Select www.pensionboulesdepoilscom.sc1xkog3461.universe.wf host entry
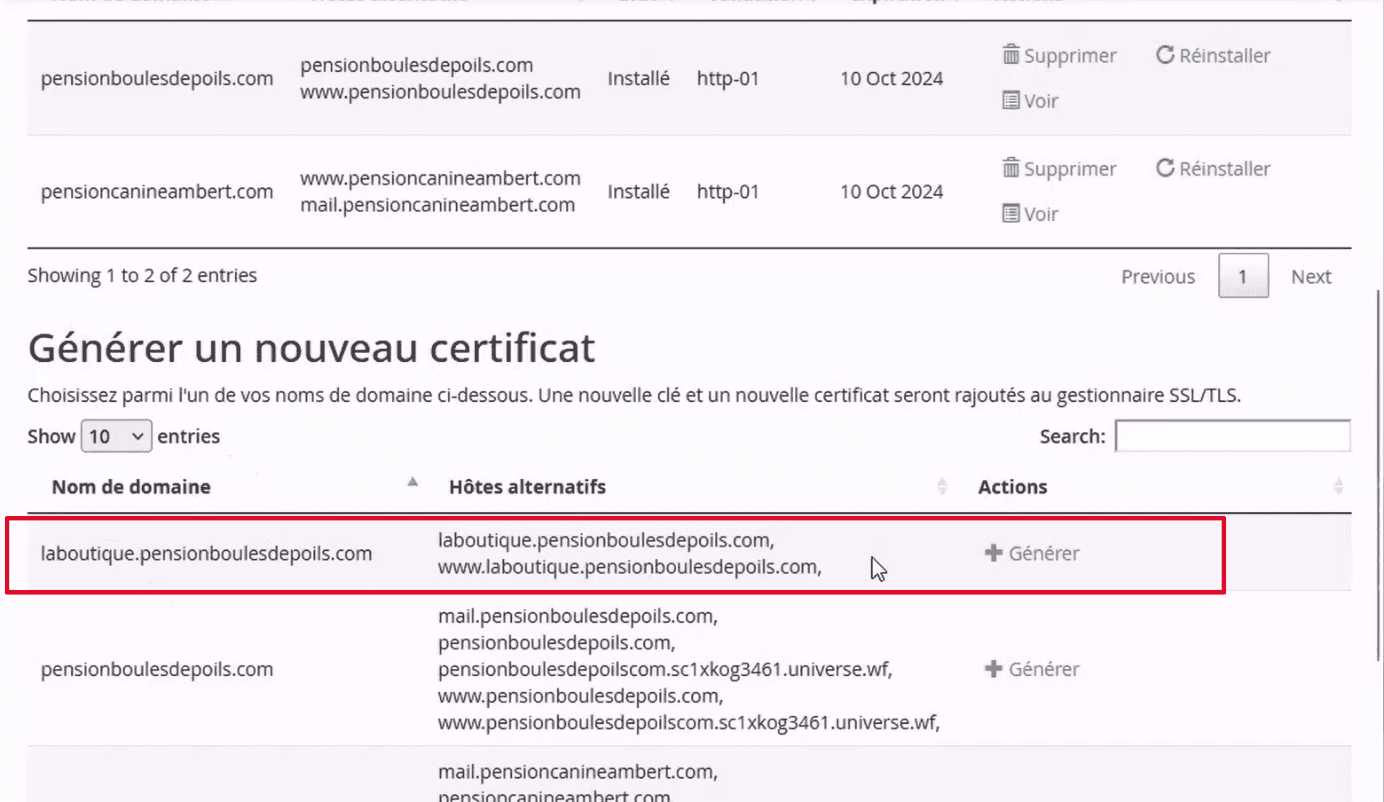This screenshot has width=1384, height=802. point(688,721)
